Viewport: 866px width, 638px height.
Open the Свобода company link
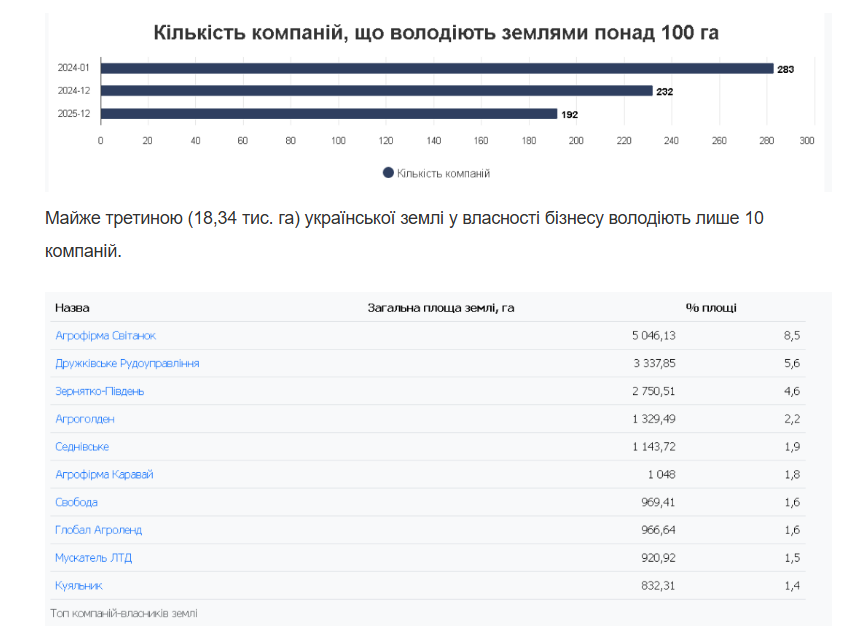76,502
